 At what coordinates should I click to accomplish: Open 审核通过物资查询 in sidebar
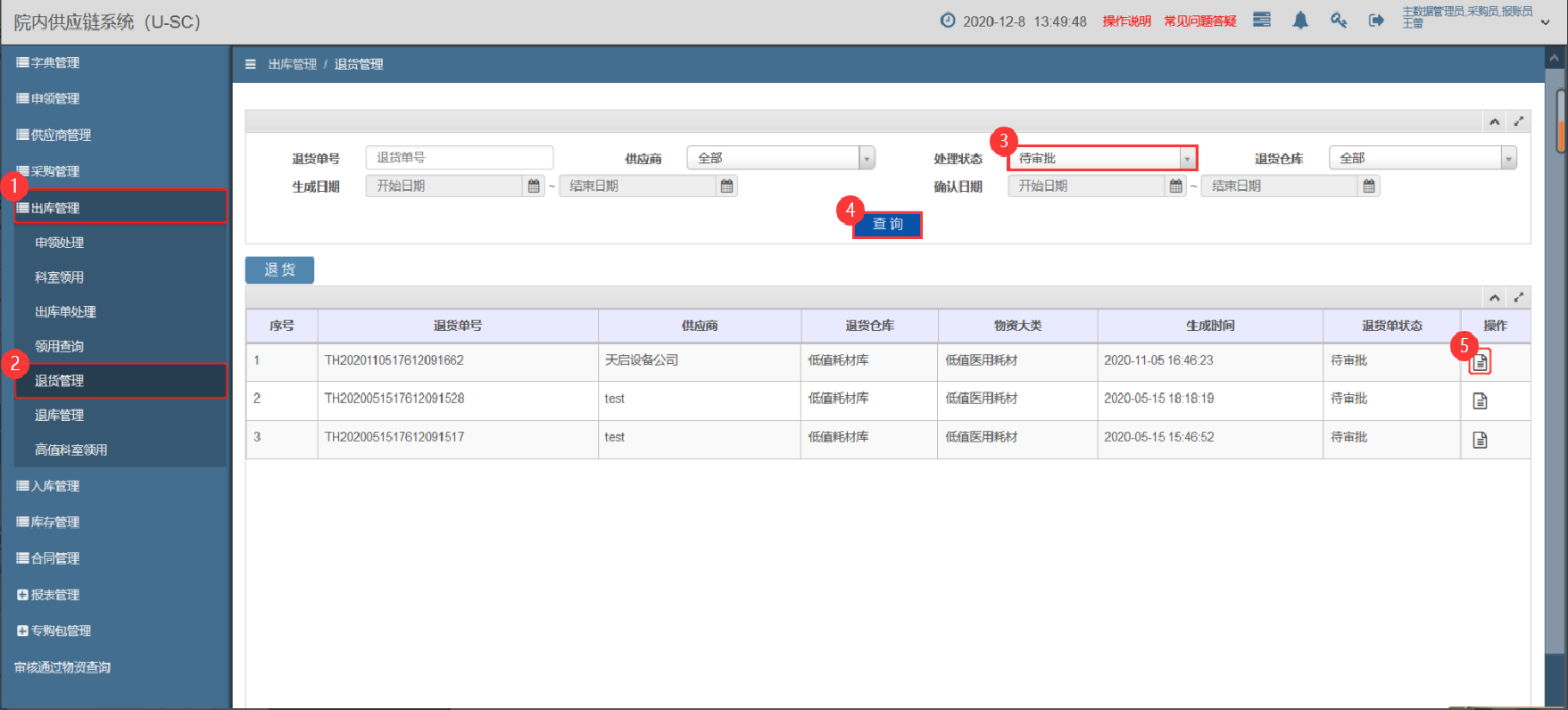pyautogui.click(x=62, y=667)
